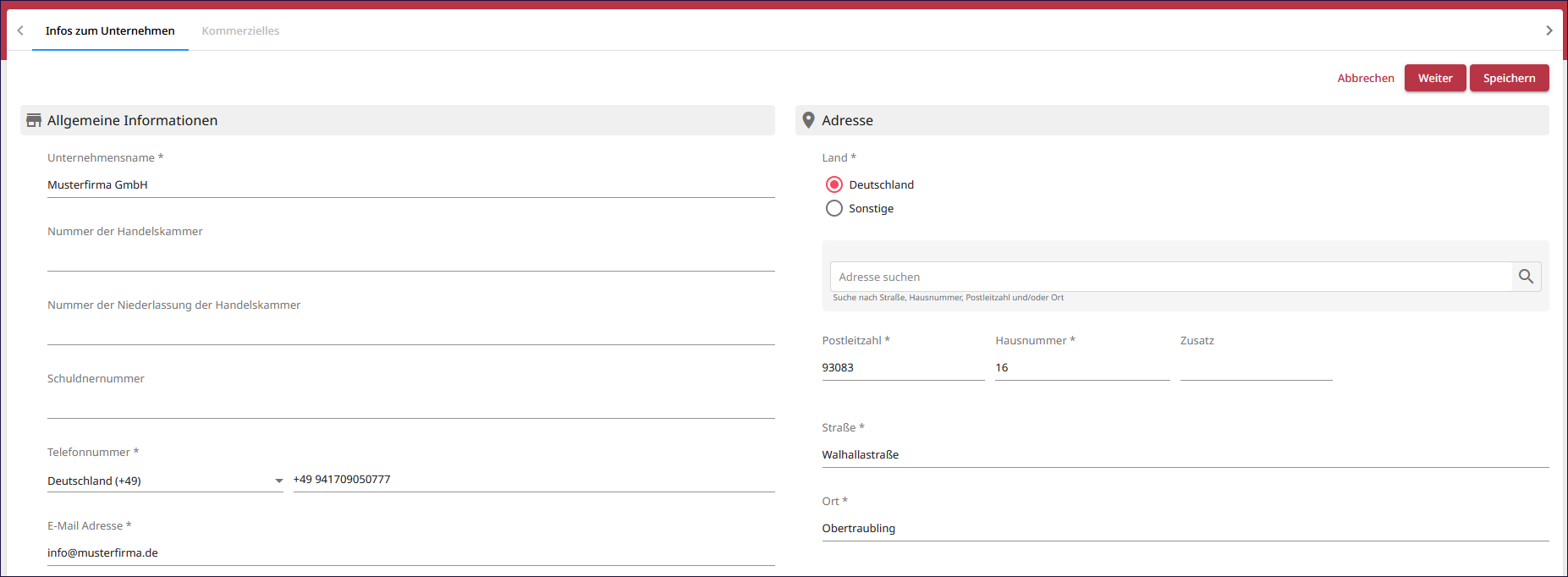Click the address search magnifier icon
The image size is (1568, 577).
(x=1526, y=277)
